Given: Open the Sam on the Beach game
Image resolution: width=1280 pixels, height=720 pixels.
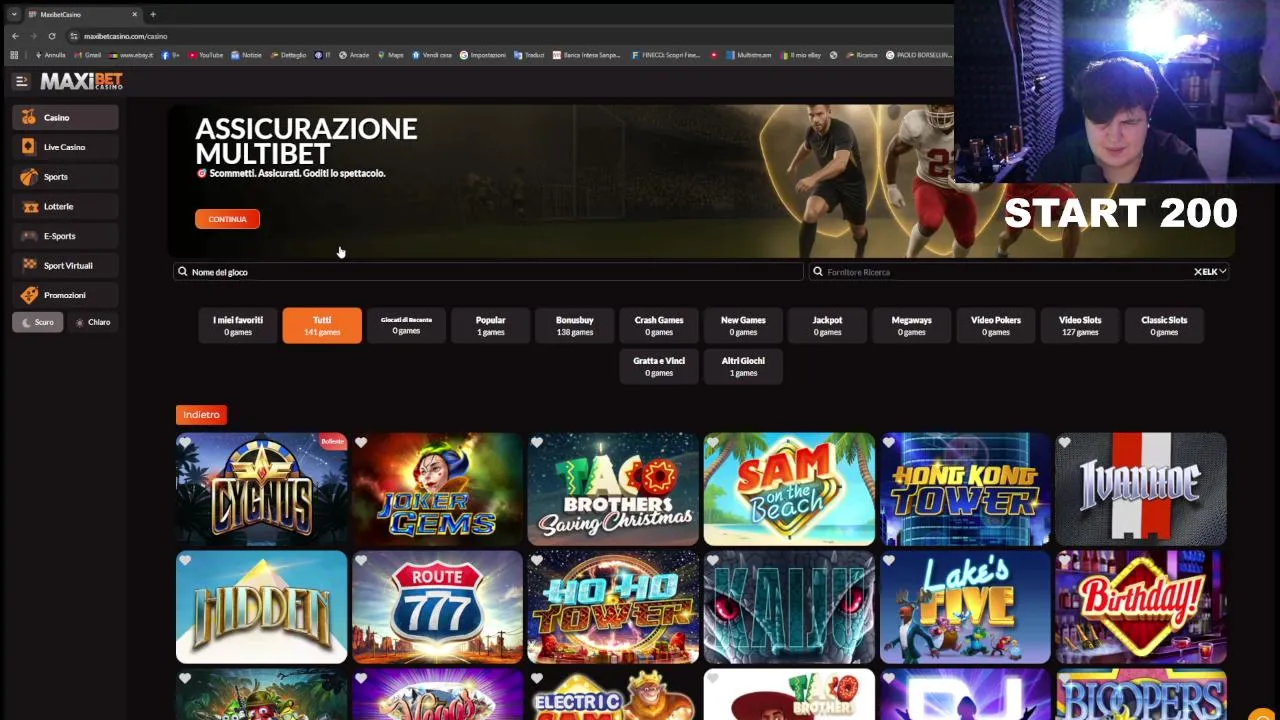Looking at the screenshot, I should [789, 489].
